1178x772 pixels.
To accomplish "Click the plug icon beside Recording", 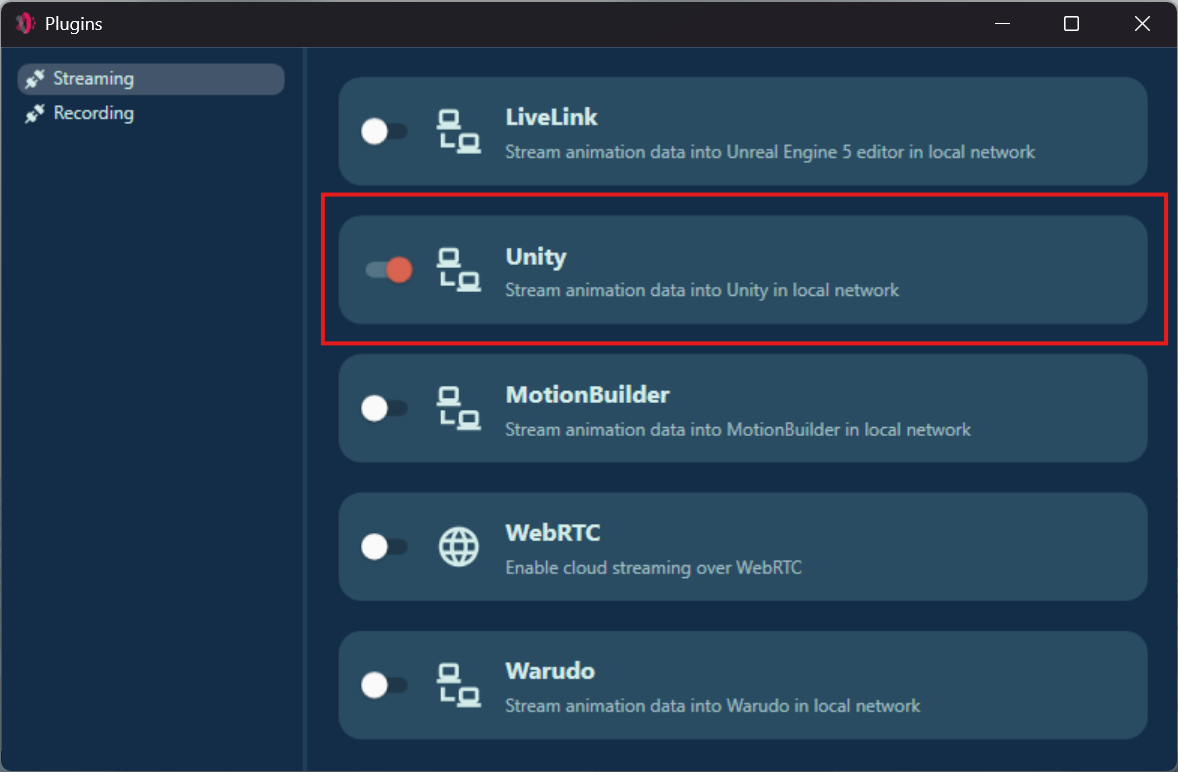I will coord(36,114).
